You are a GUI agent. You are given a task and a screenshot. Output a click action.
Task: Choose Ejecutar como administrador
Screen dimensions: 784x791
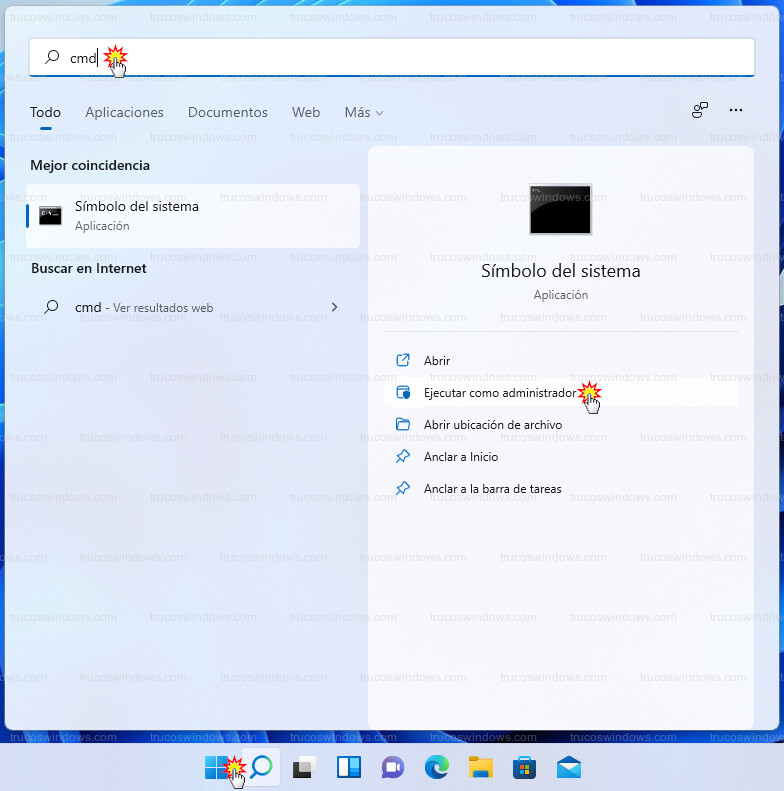(x=500, y=393)
